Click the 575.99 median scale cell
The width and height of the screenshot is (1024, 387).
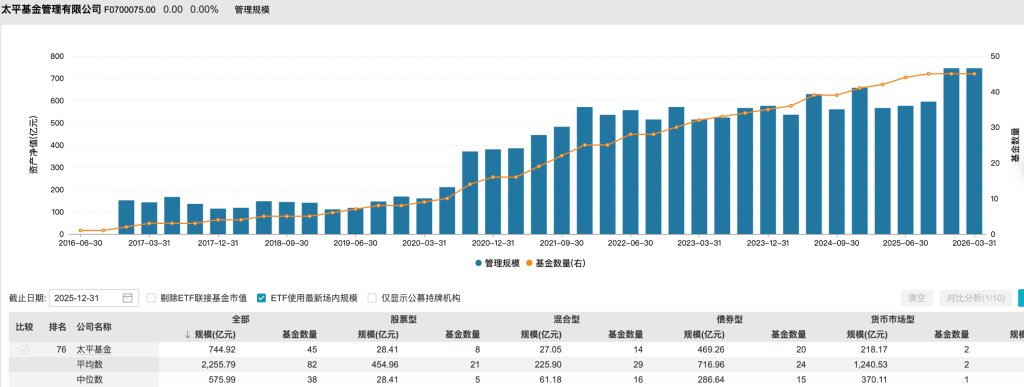pyautogui.click(x=222, y=379)
